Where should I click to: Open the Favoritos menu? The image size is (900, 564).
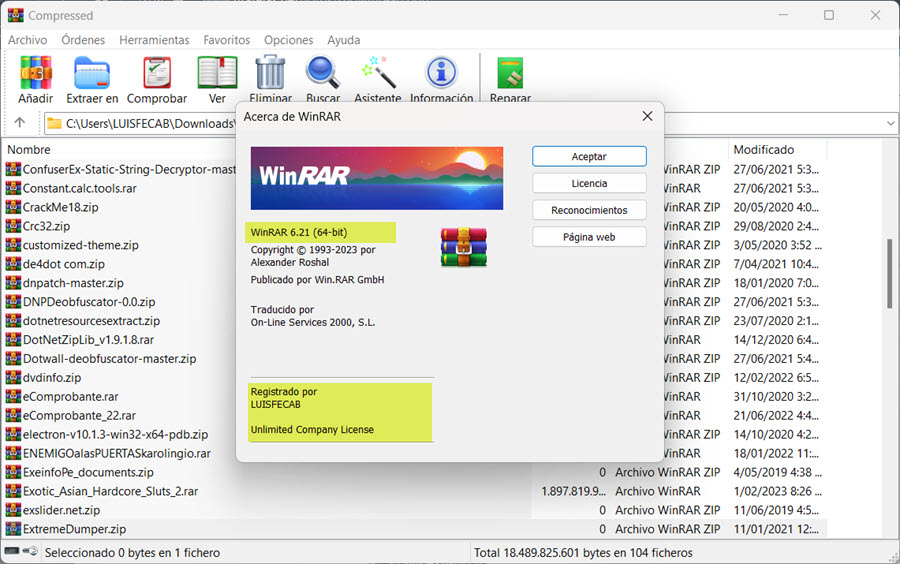point(227,40)
